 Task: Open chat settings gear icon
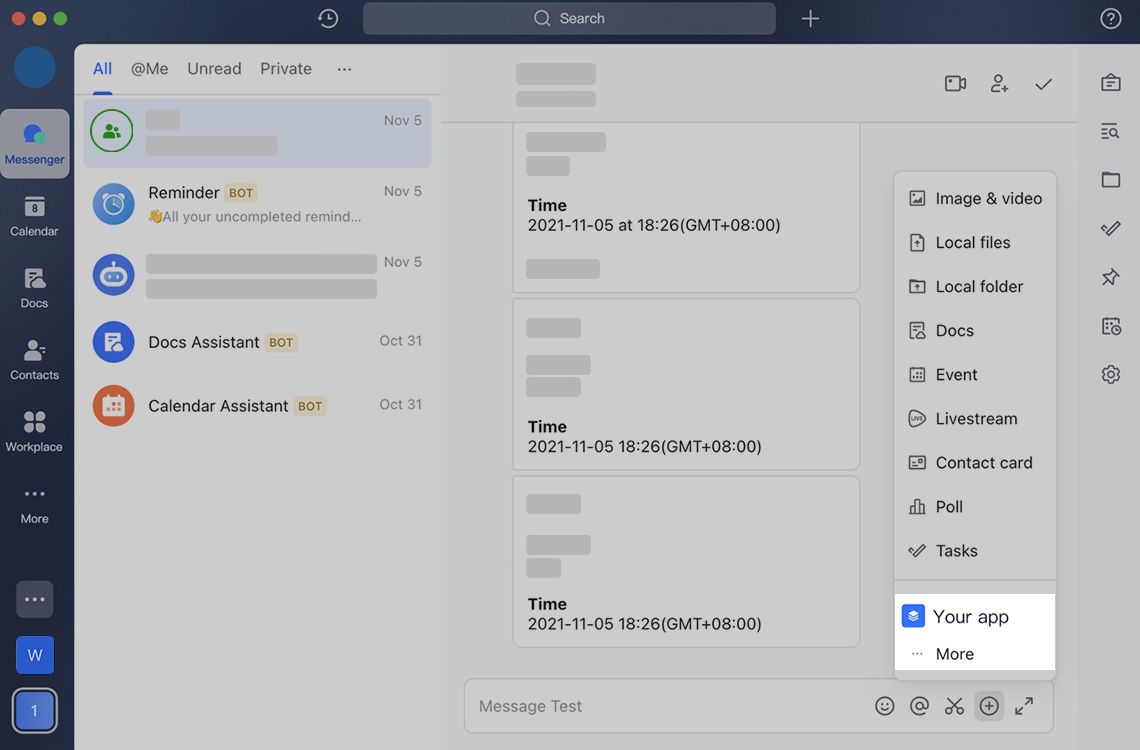[1110, 374]
